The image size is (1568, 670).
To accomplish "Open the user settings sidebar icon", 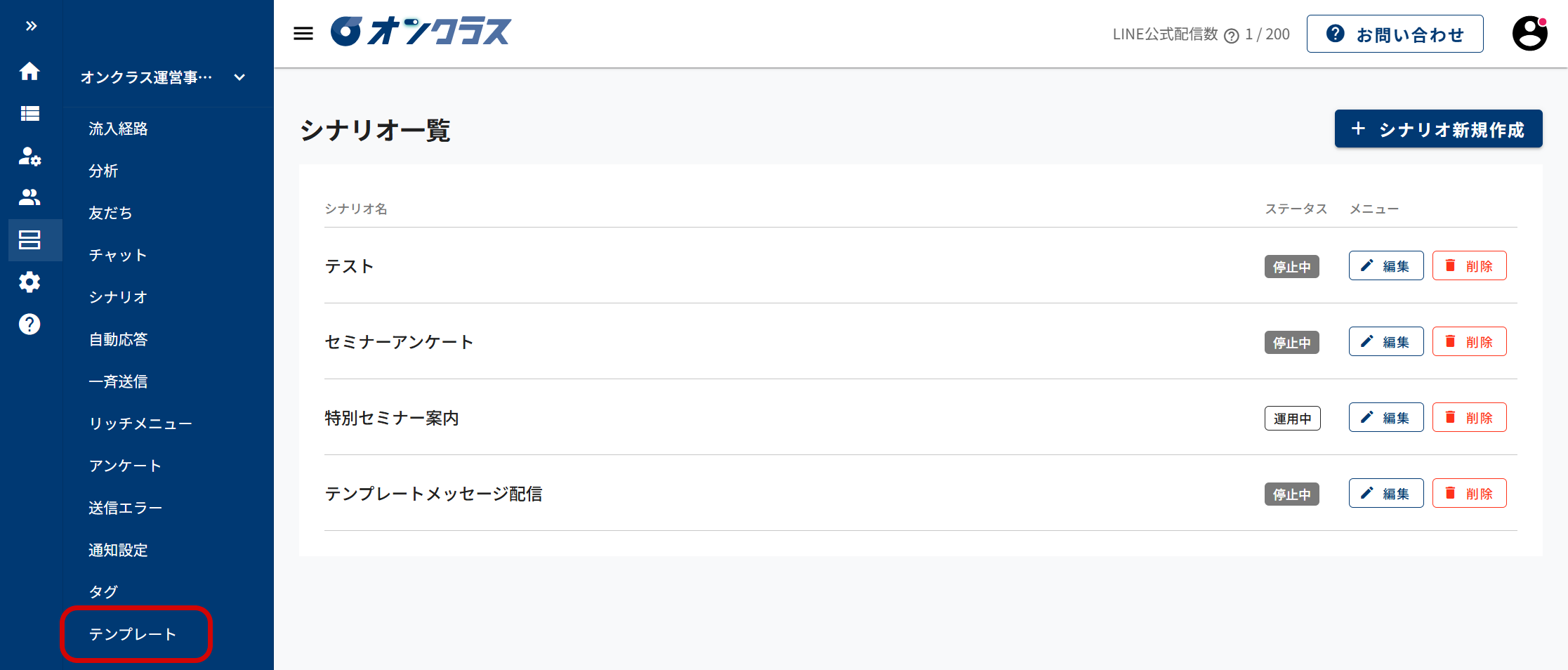I will point(29,156).
